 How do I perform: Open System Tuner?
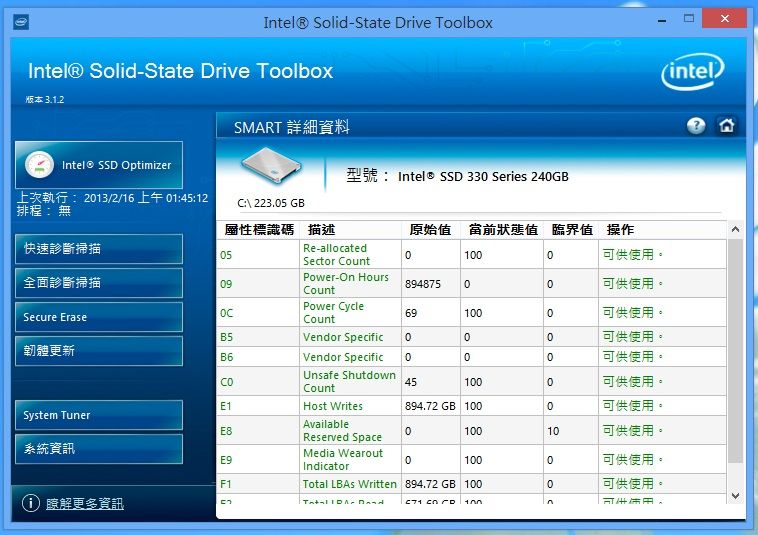pos(99,415)
